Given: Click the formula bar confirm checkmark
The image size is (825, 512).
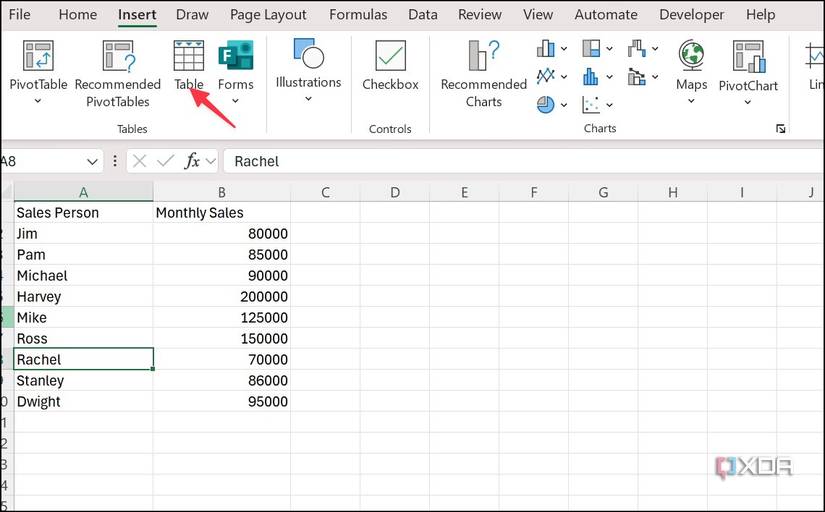Looking at the screenshot, I should click(x=166, y=161).
